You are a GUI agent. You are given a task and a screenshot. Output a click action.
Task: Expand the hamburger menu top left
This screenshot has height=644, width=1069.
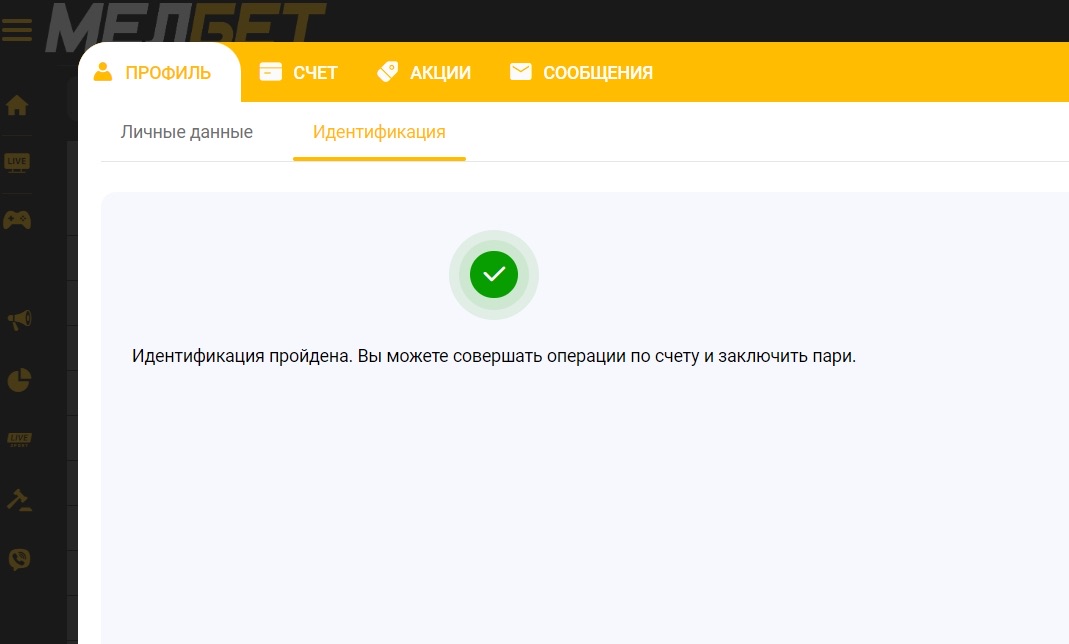(x=17, y=30)
